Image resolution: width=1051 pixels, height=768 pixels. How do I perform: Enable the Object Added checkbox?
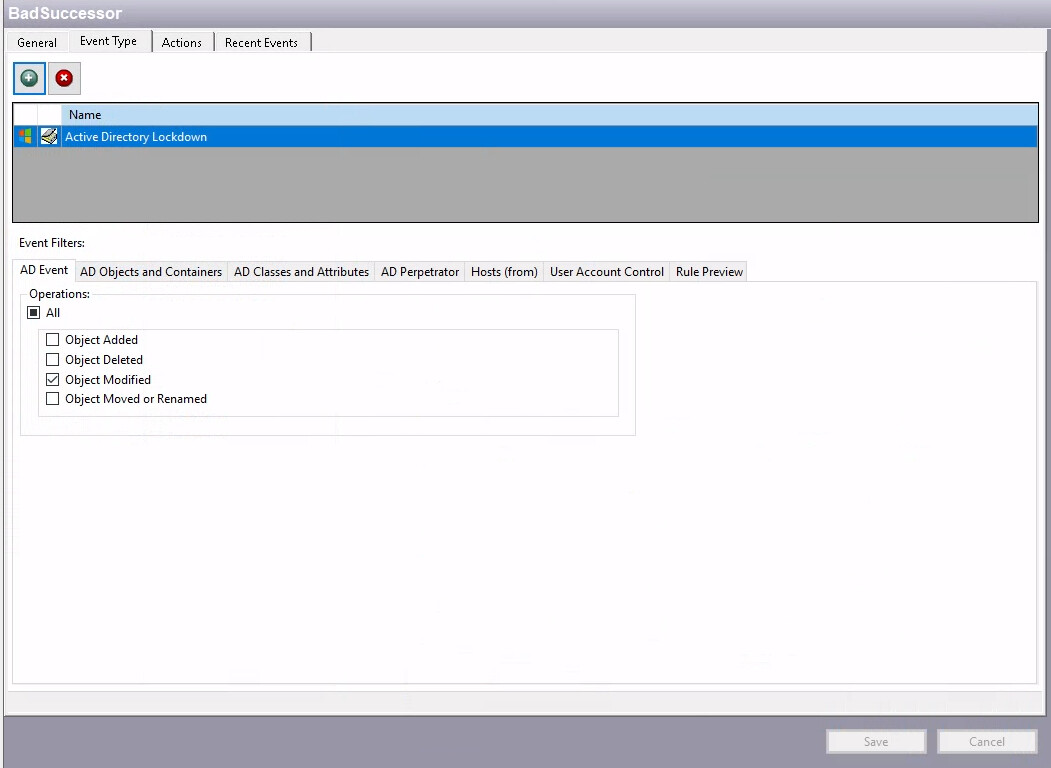pos(53,340)
